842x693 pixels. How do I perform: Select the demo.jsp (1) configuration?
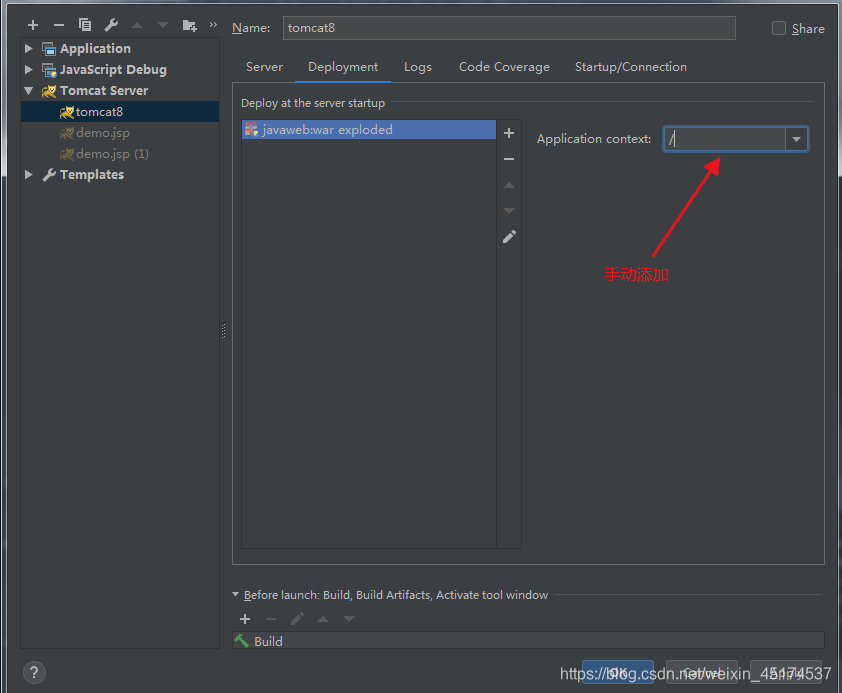pos(120,154)
